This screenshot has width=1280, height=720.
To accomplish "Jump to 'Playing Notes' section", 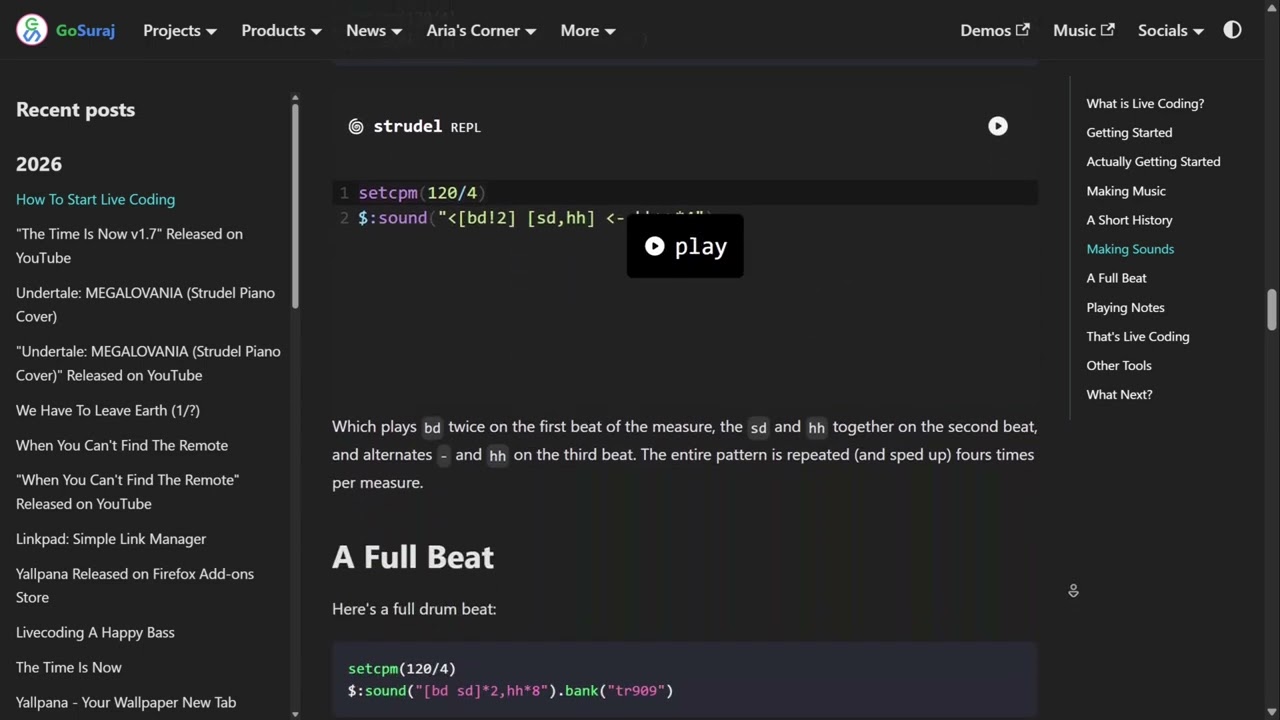I will tap(1125, 307).
